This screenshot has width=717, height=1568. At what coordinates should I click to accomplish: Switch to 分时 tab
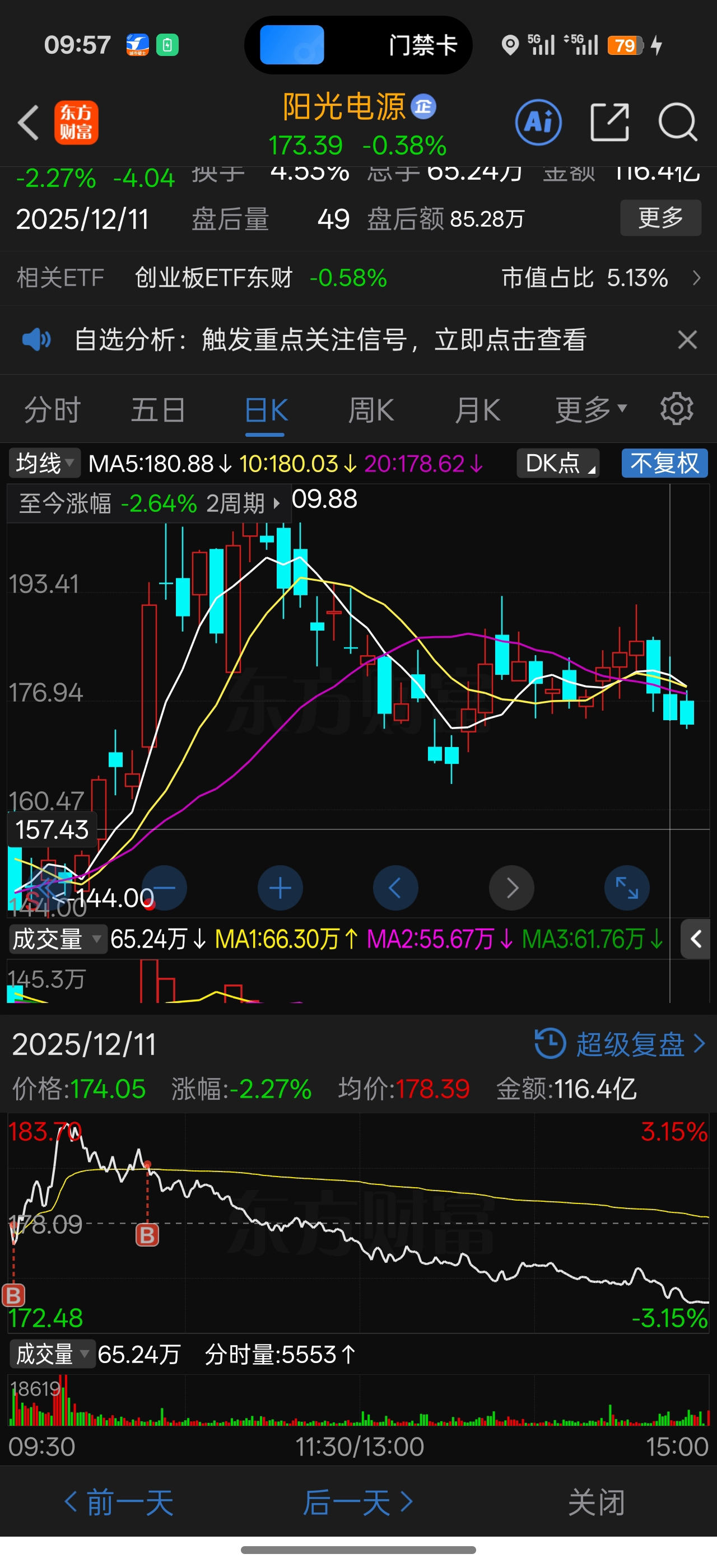click(x=52, y=410)
